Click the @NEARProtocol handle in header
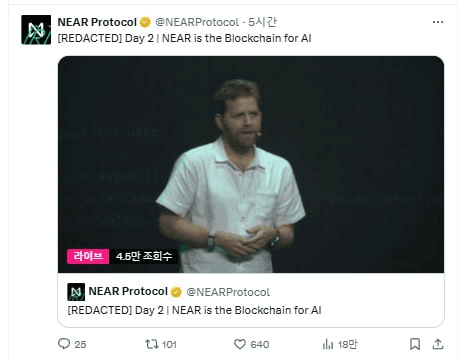 (197, 22)
